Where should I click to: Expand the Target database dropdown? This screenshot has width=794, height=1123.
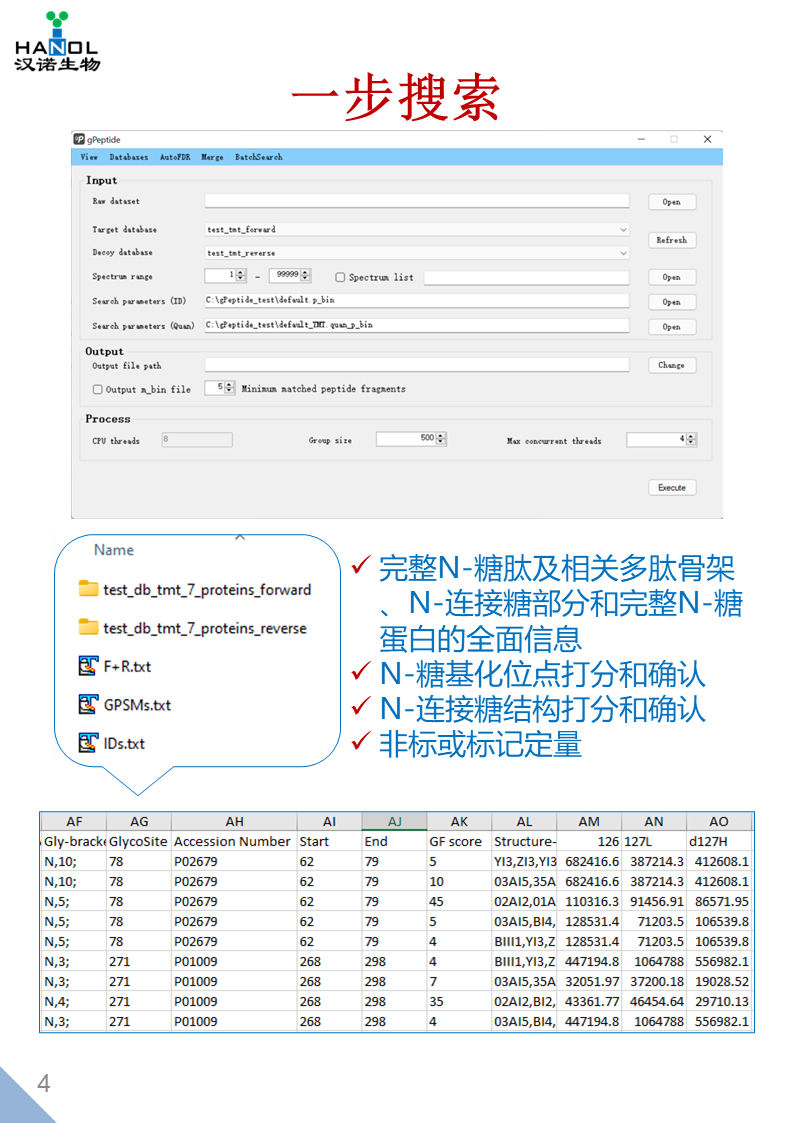pos(623,230)
